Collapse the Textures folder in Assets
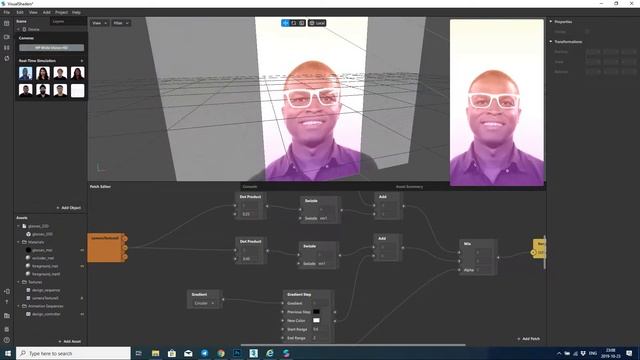This screenshot has width=640, height=360. point(18,282)
